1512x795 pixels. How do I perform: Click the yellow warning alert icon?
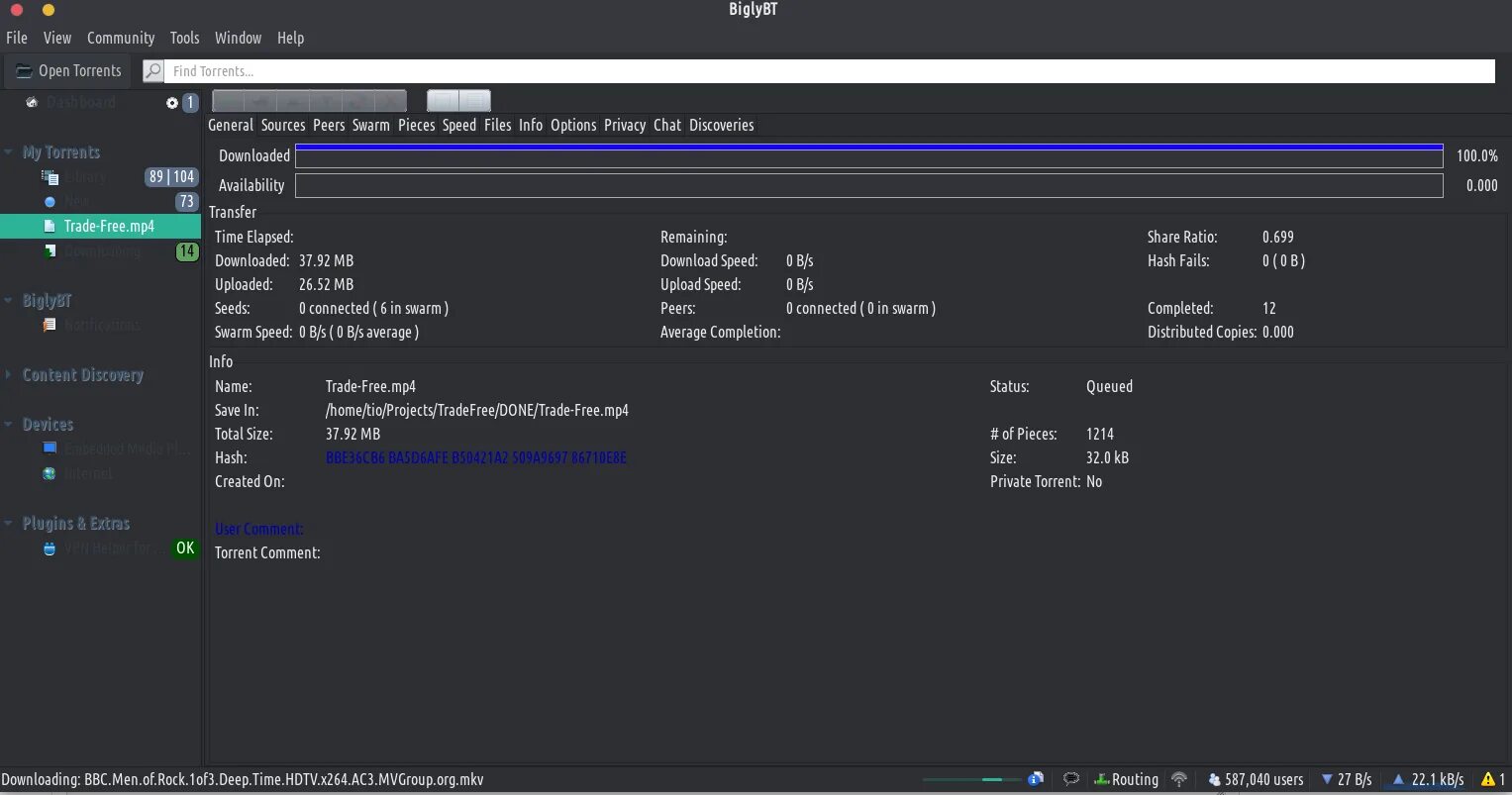1487,779
